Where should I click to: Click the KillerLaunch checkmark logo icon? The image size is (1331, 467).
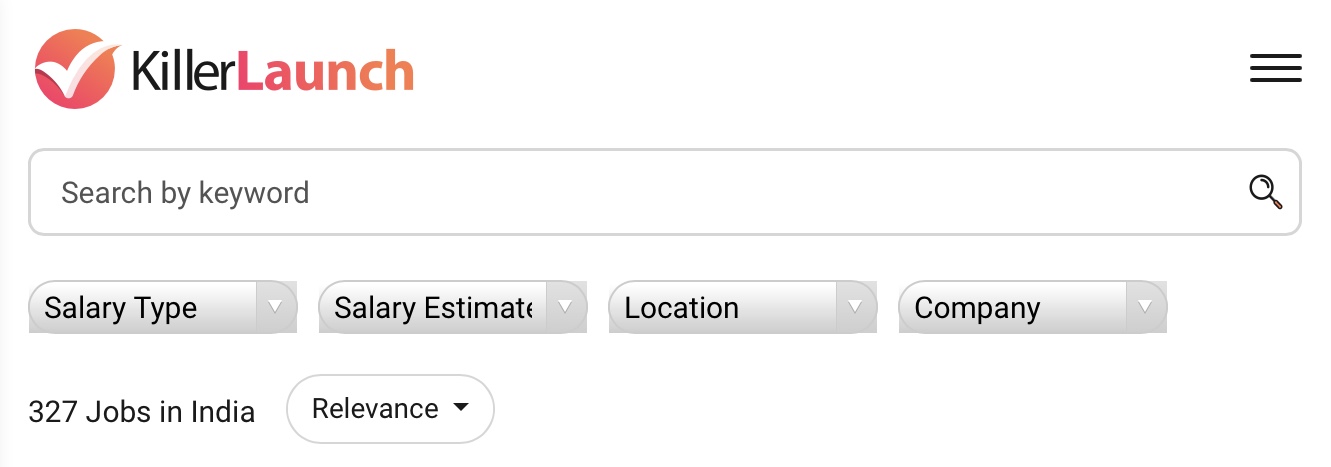click(x=77, y=68)
